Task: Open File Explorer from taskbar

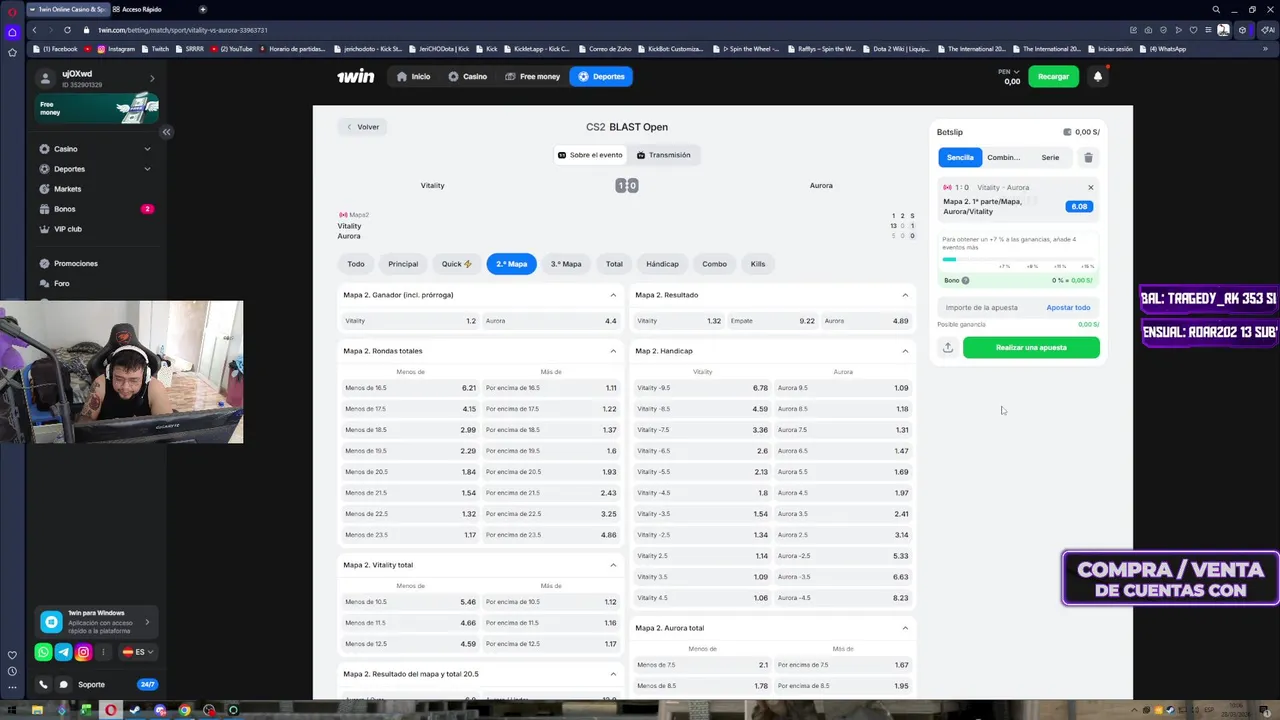Action: pos(37,710)
